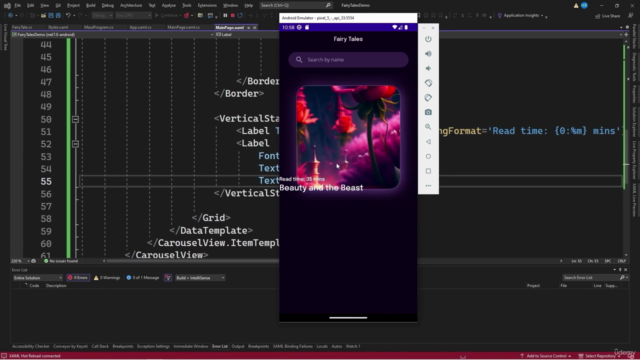Click the notifications warning triangle icon

click(576, 5)
